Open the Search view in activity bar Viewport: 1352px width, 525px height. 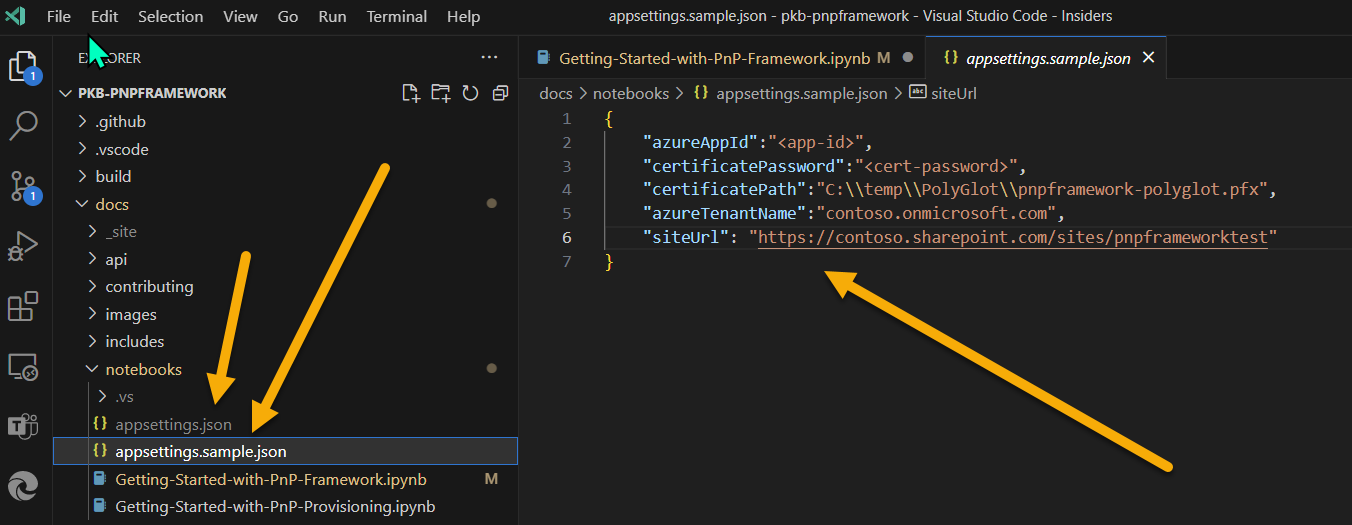coord(22,126)
